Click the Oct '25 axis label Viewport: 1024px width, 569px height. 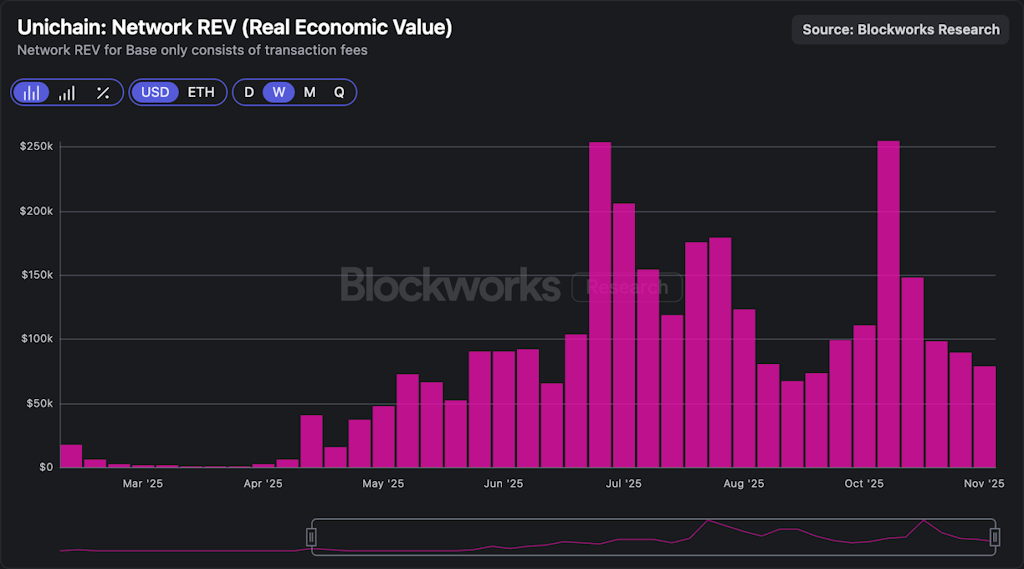(x=863, y=483)
